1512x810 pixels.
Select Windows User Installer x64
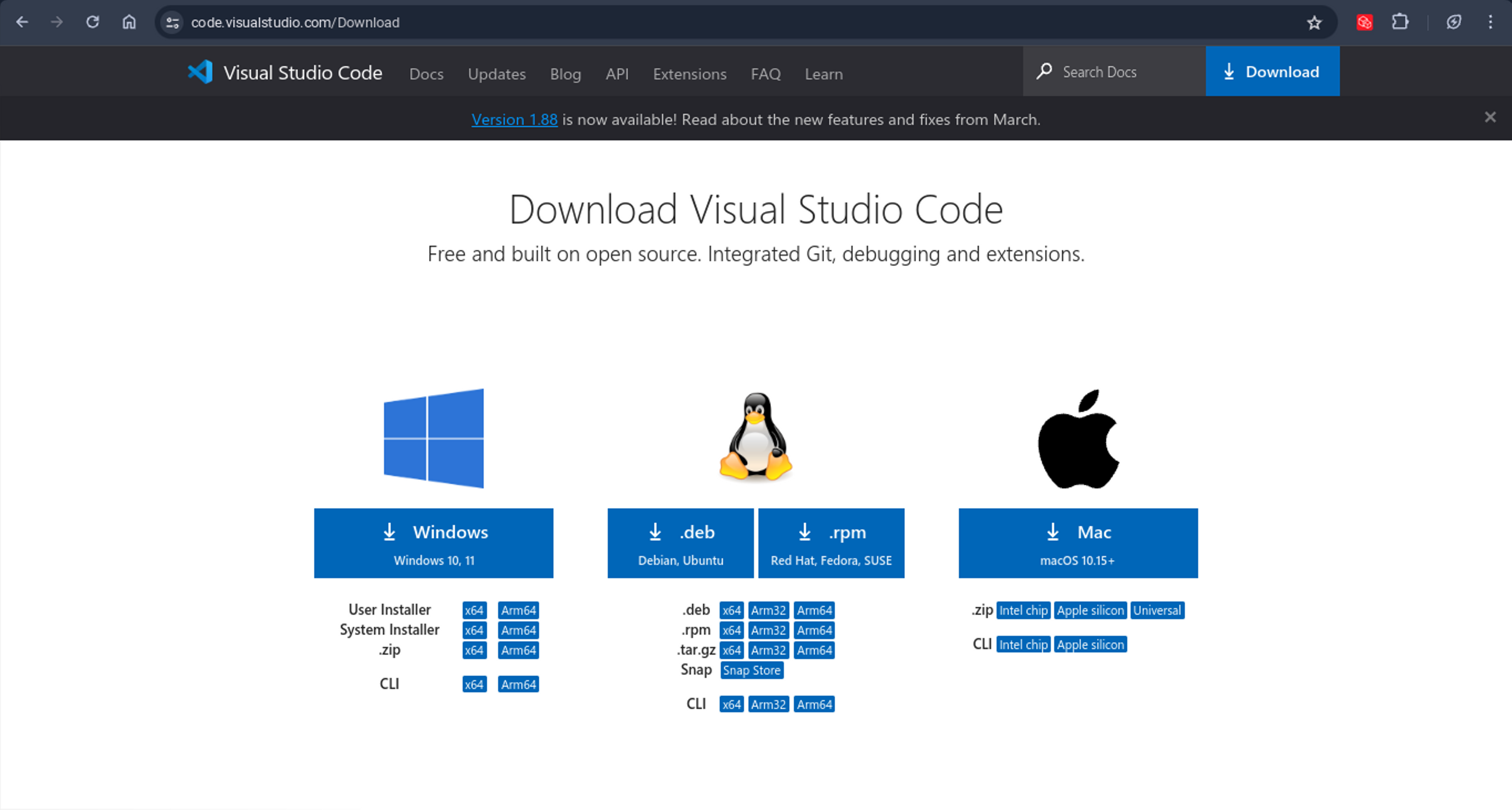pos(474,610)
